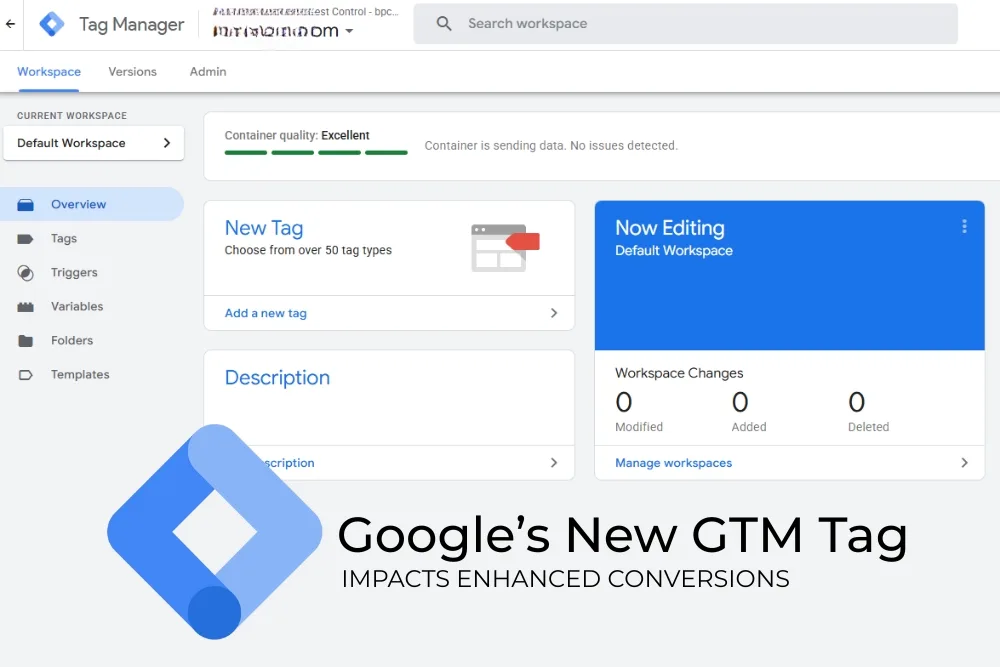Click the search magnifier icon
The image size is (1000, 667).
tap(444, 24)
